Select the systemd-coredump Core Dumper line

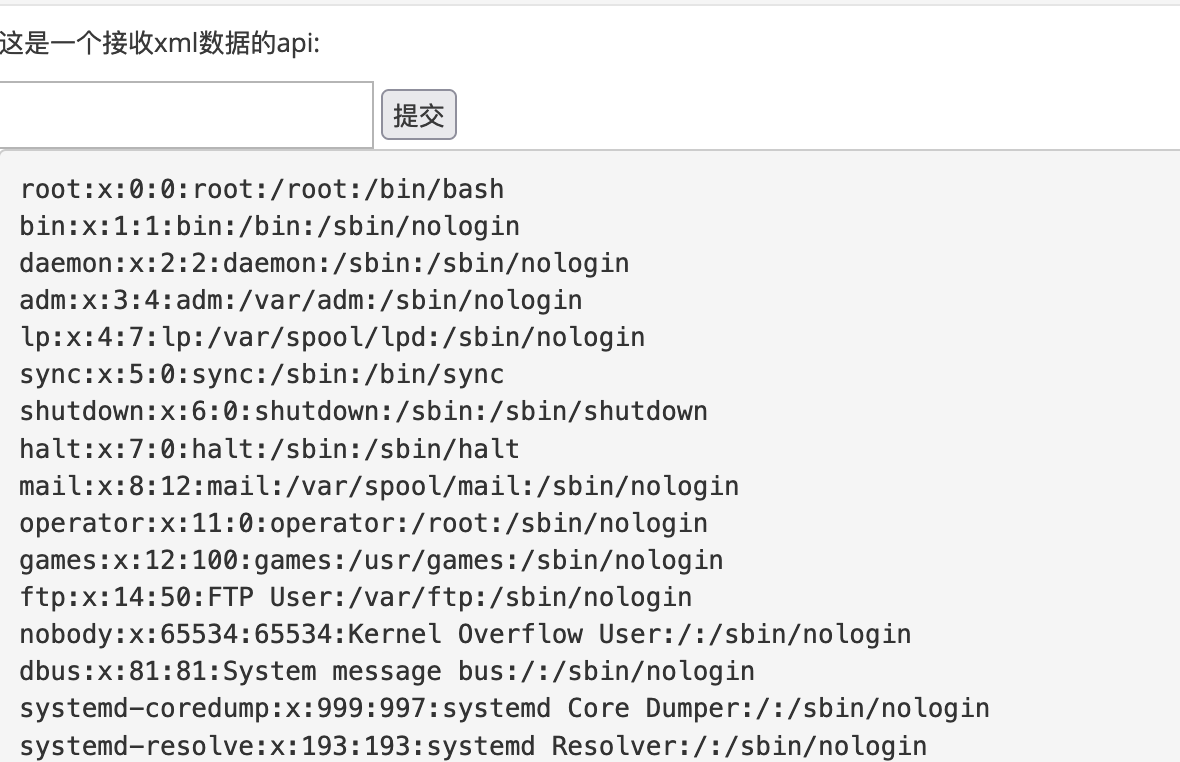(504, 709)
